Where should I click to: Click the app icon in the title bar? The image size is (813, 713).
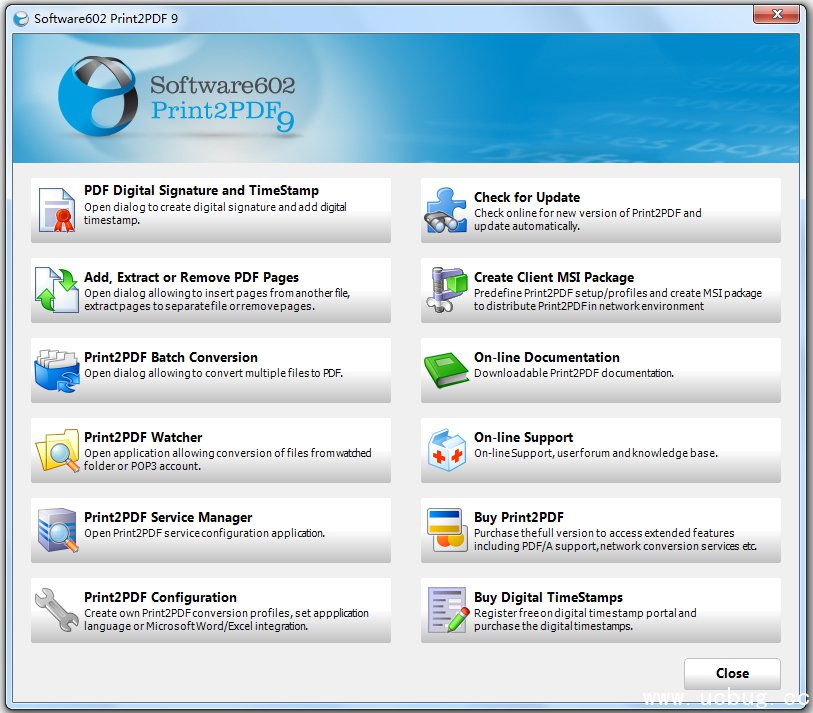[x=20, y=18]
